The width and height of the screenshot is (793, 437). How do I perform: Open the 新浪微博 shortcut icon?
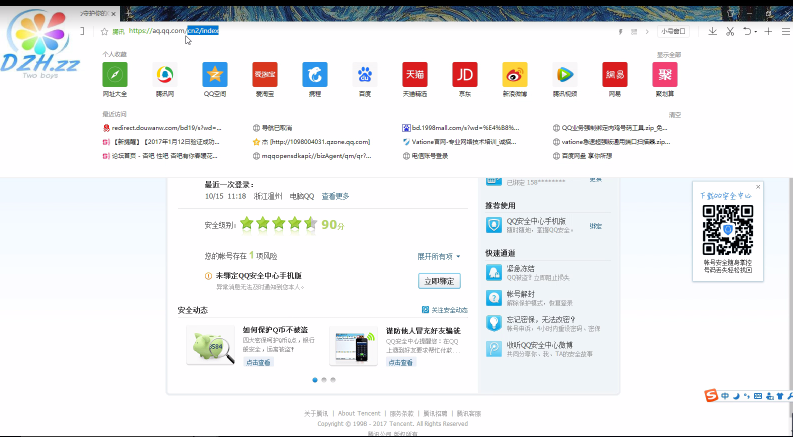pyautogui.click(x=515, y=75)
